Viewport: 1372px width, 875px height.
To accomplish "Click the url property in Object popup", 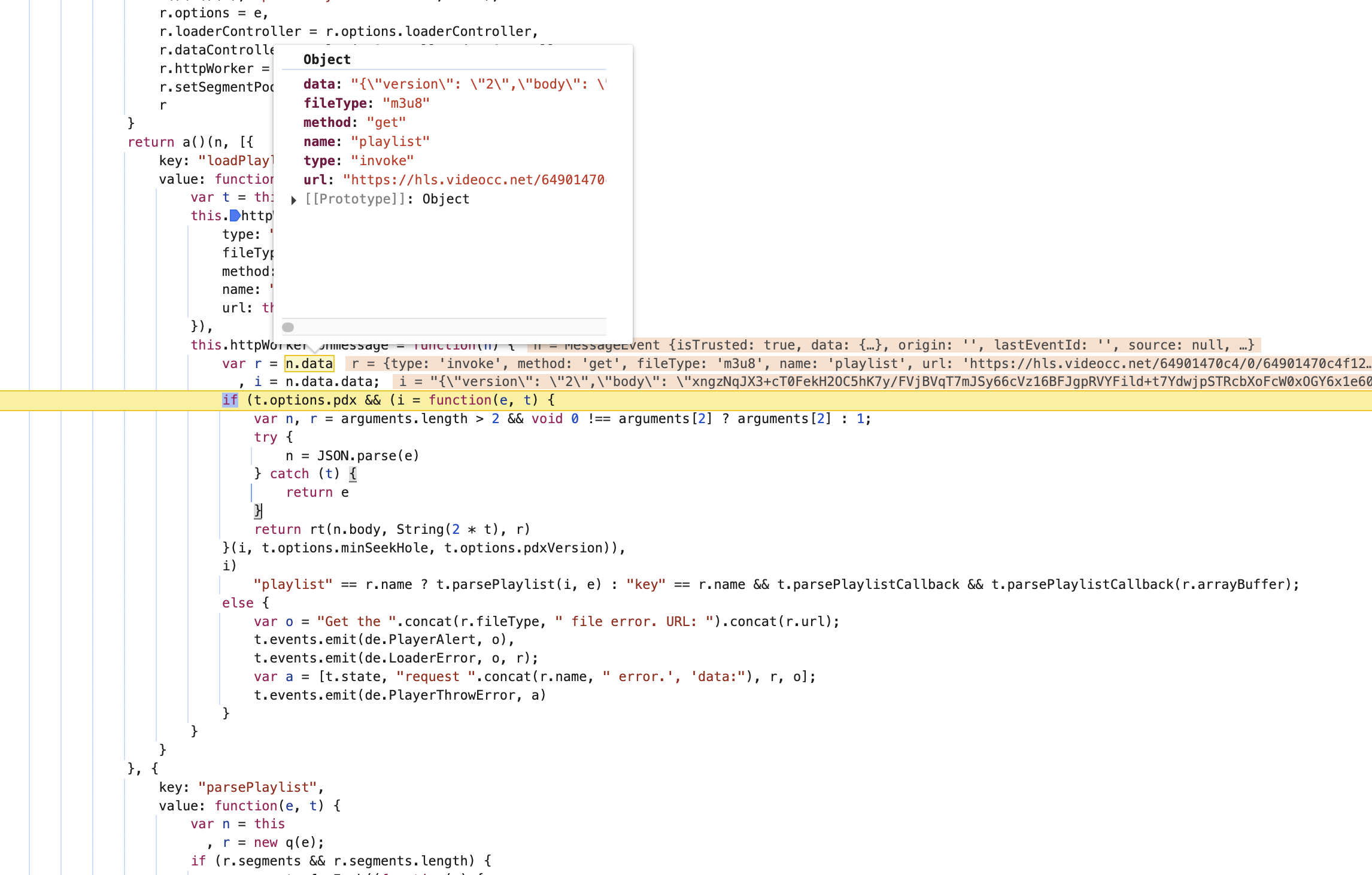I will click(315, 180).
